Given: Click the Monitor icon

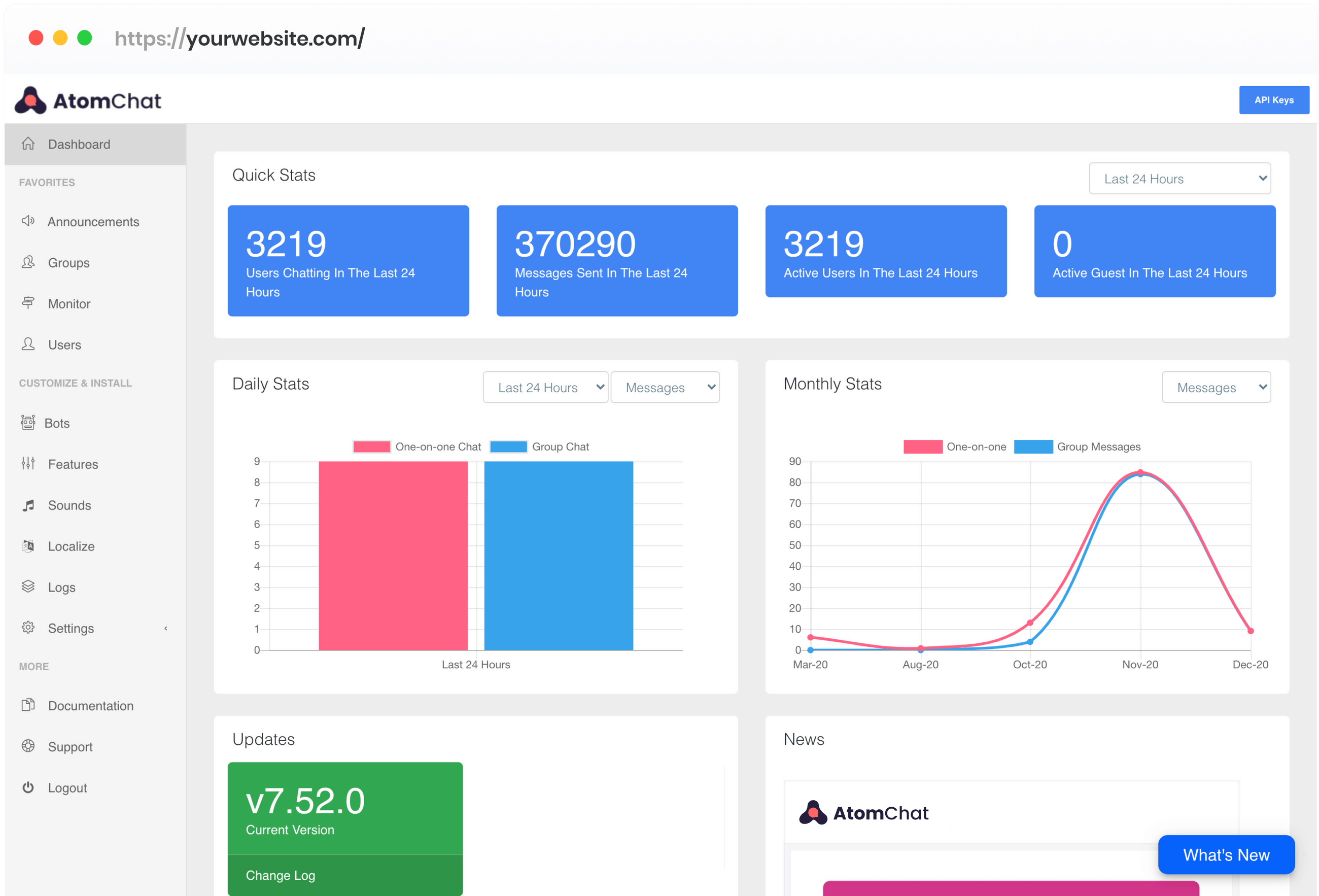Looking at the screenshot, I should coord(28,303).
